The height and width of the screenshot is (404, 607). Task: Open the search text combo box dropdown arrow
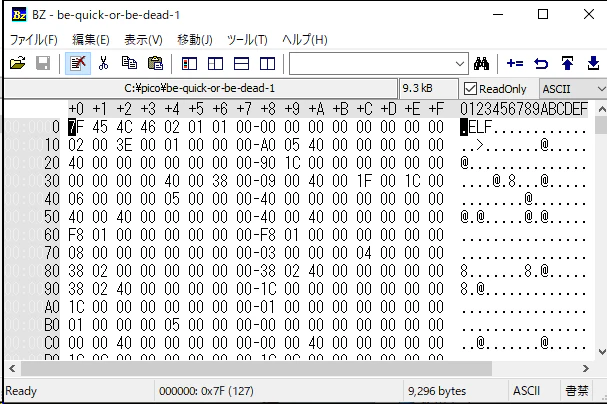[460, 64]
